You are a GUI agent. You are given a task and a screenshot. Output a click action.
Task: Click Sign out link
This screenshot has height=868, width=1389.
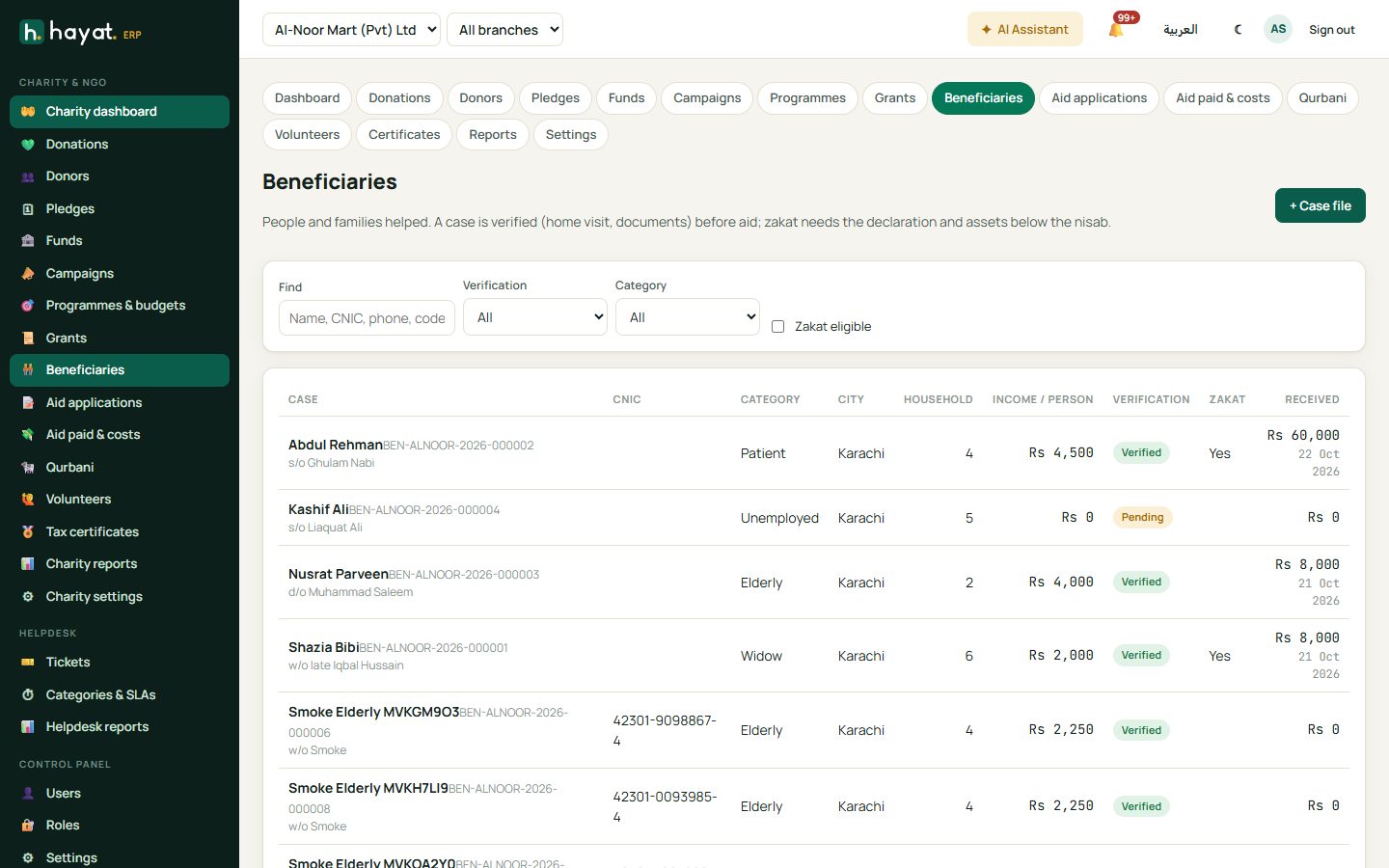pyautogui.click(x=1331, y=30)
